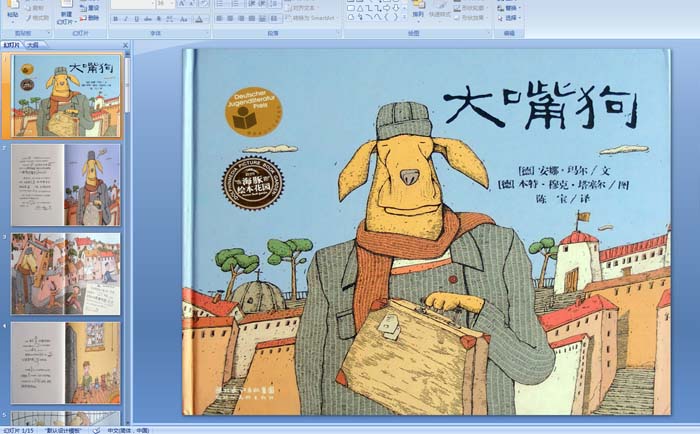The image size is (700, 434).
Task: Click the Clear Formatting icon
Action: pyautogui.click(x=204, y=4)
